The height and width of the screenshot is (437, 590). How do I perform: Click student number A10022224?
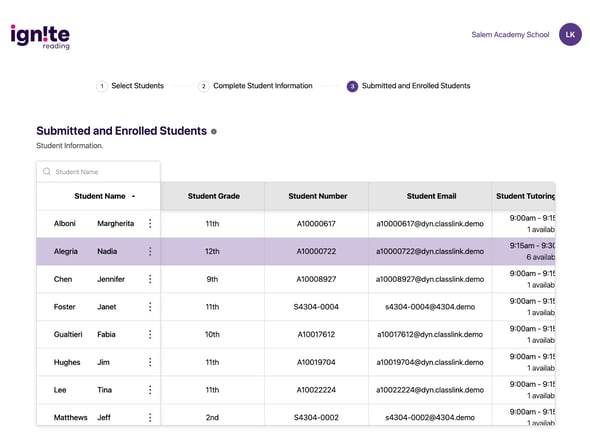point(316,390)
